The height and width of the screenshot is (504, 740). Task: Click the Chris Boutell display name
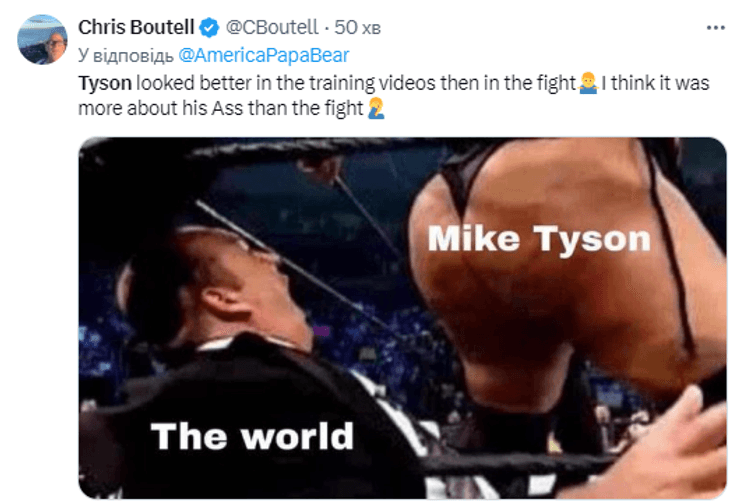coord(136,27)
